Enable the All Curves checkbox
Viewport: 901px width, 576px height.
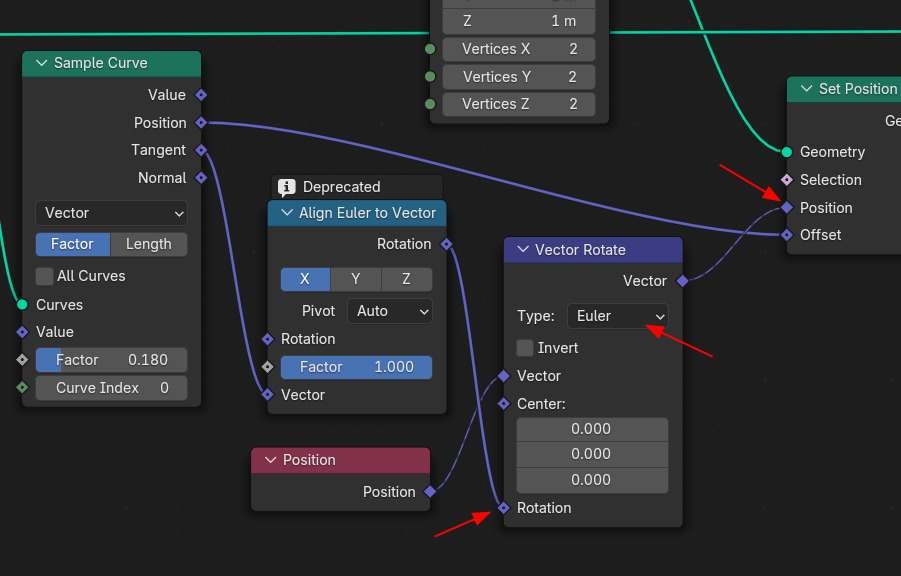44,276
